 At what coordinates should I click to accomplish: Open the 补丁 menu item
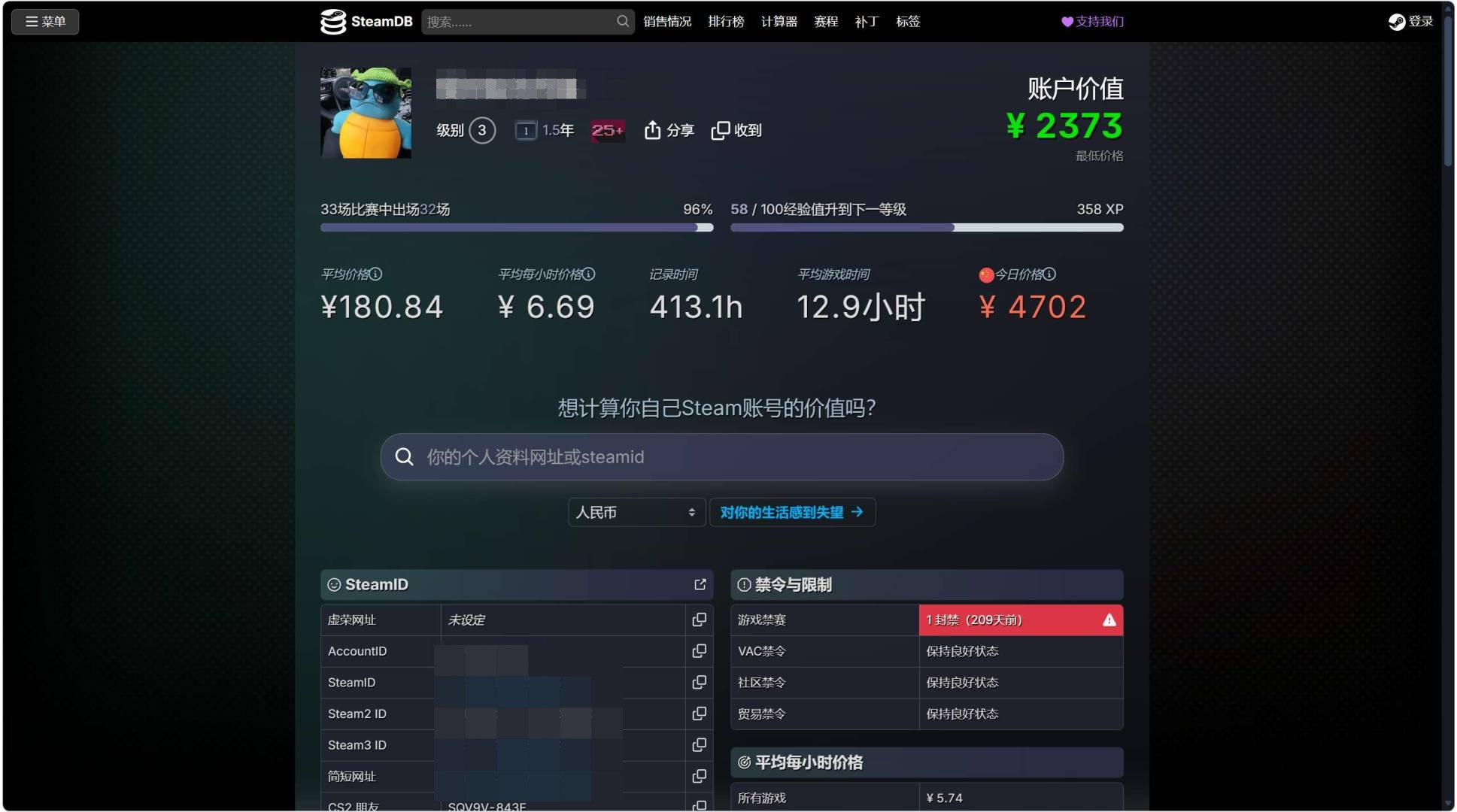click(867, 22)
